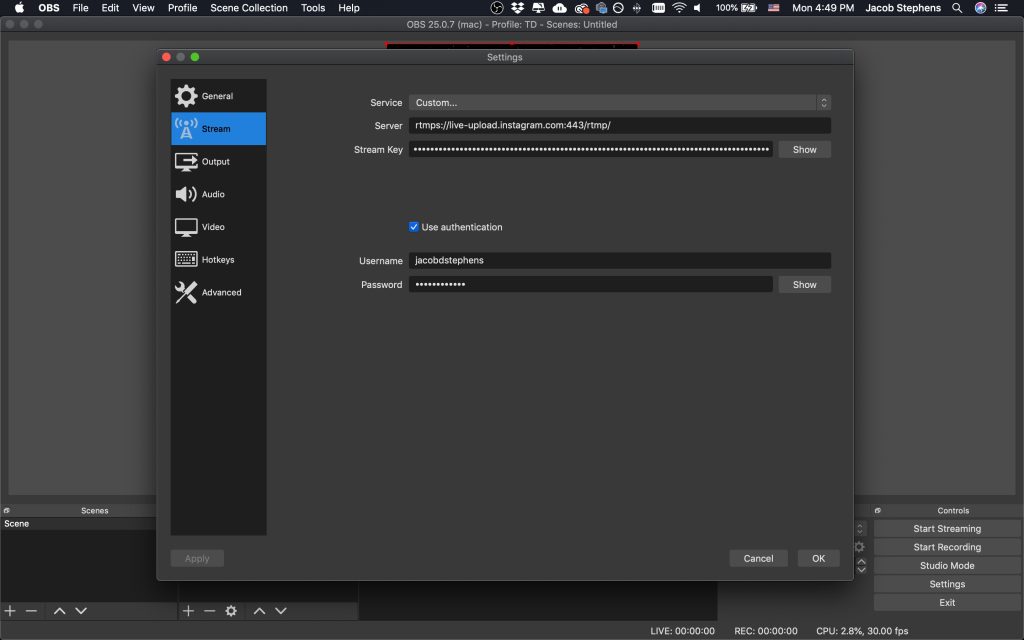Open Advanced tools icon
The height and width of the screenshot is (640, 1024).
pos(186,293)
